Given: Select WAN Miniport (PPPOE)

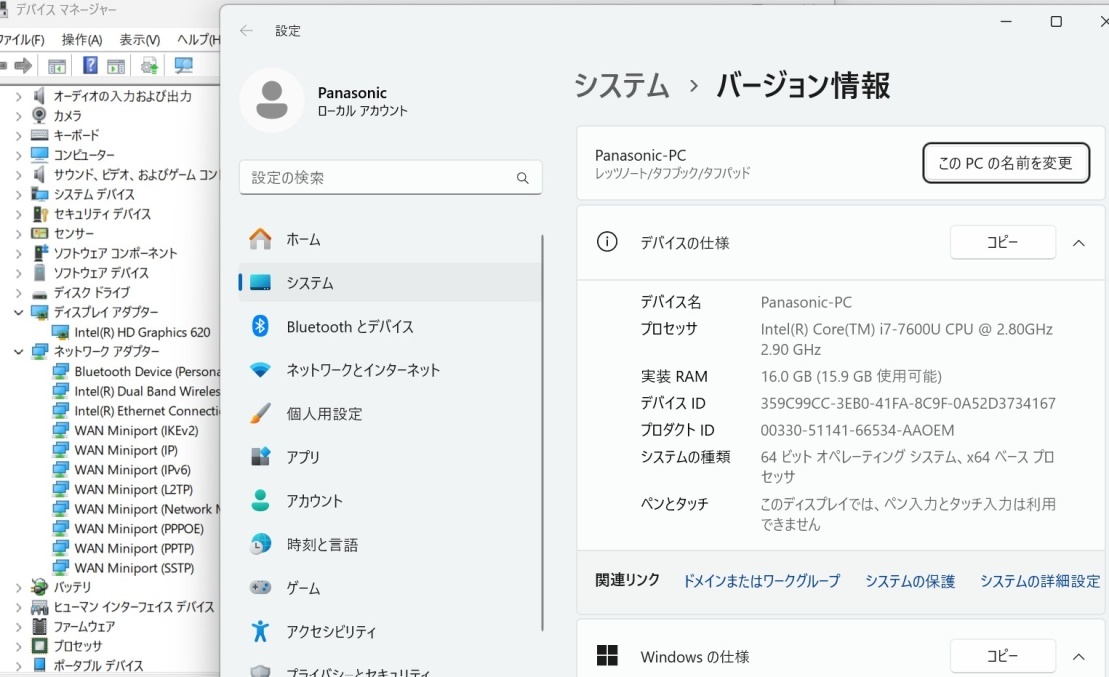Looking at the screenshot, I should 139,528.
